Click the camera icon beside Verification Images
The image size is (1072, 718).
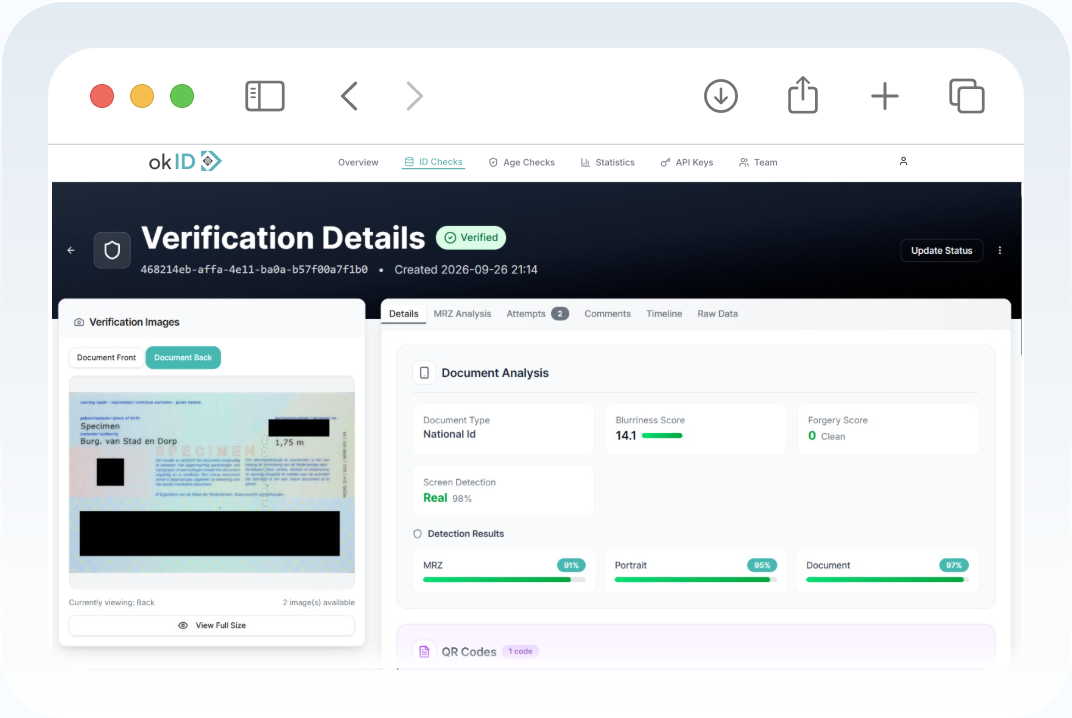(x=79, y=322)
